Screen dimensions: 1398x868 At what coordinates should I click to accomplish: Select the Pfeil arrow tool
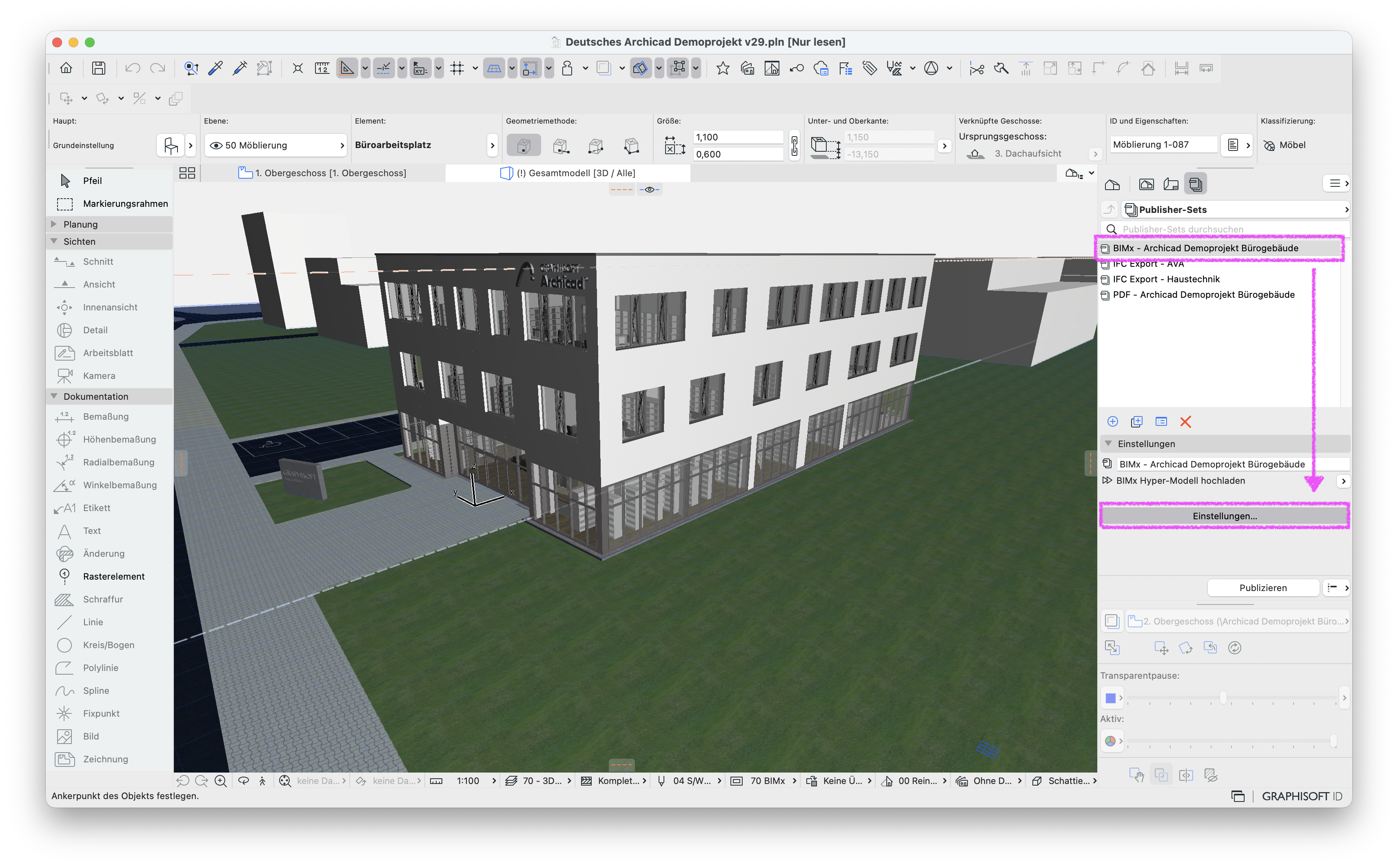(109, 181)
